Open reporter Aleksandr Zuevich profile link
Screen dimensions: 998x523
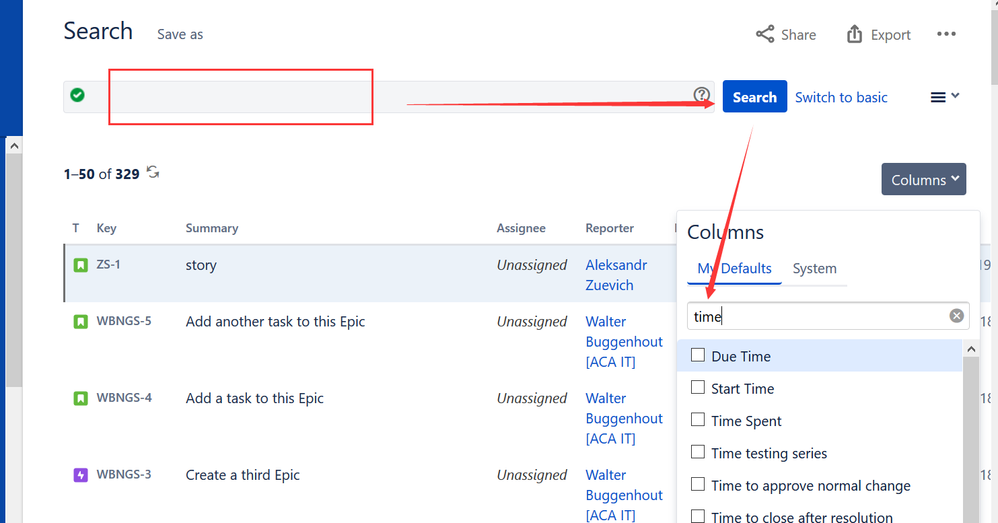click(x=616, y=275)
